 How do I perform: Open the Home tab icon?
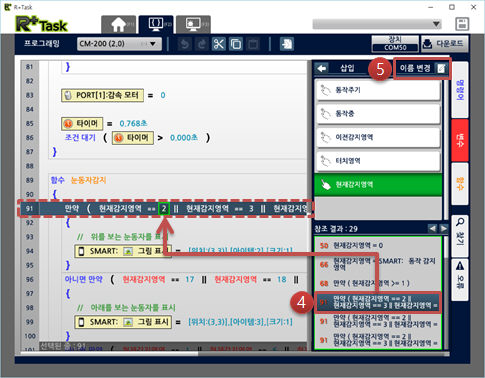click(x=119, y=24)
